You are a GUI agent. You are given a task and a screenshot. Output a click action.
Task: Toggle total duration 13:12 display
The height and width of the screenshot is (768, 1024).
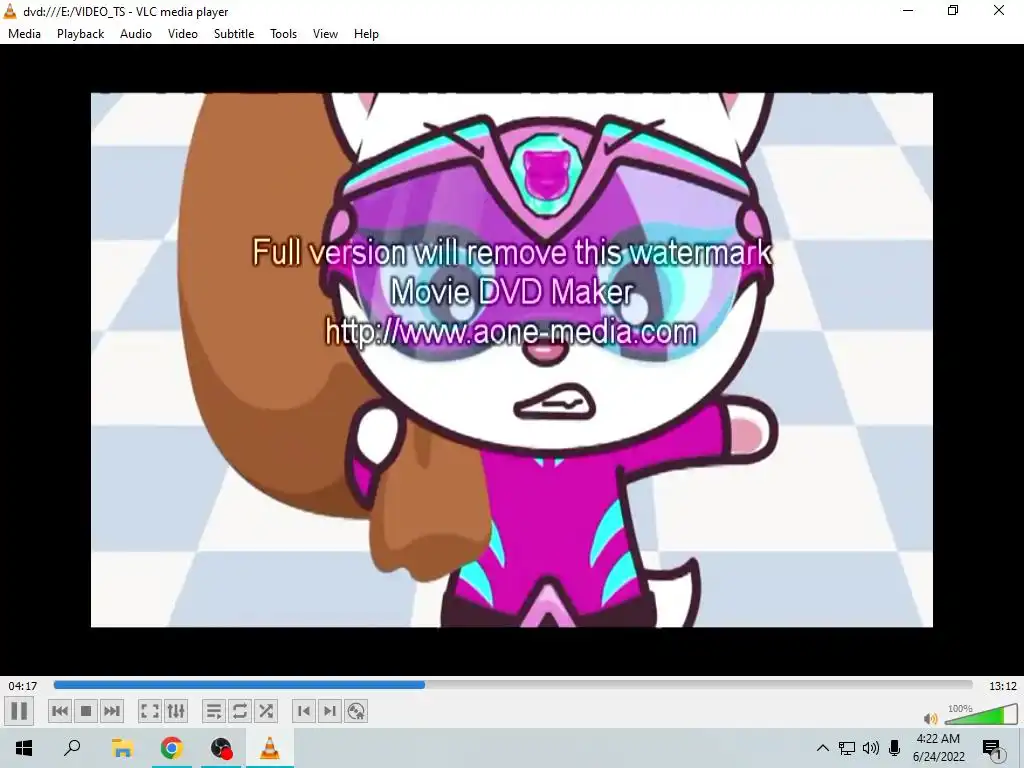[x=1002, y=686]
